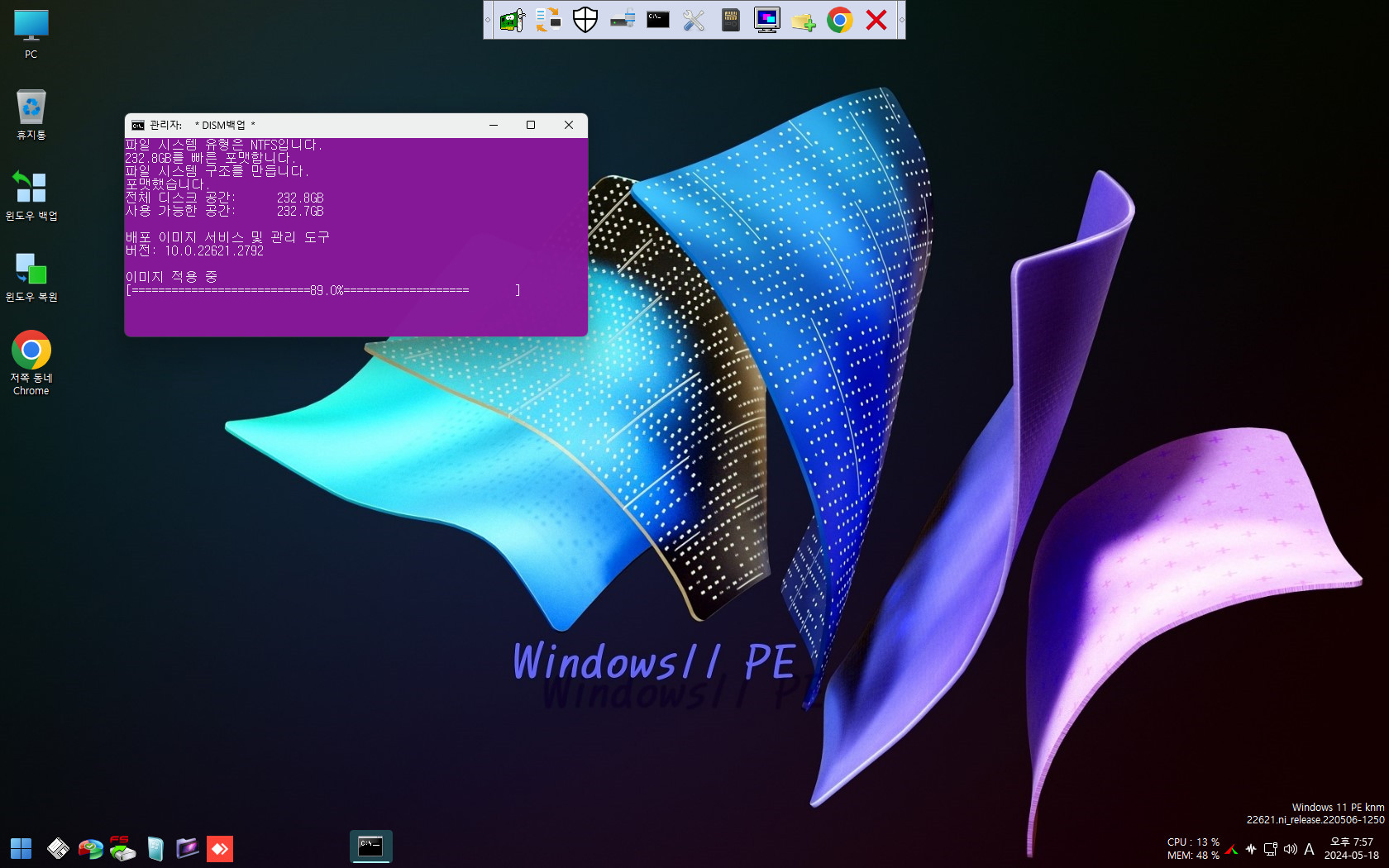Screen dimensions: 1389x868
Task: Minimize the DISM백업 console window
Action: click(494, 126)
